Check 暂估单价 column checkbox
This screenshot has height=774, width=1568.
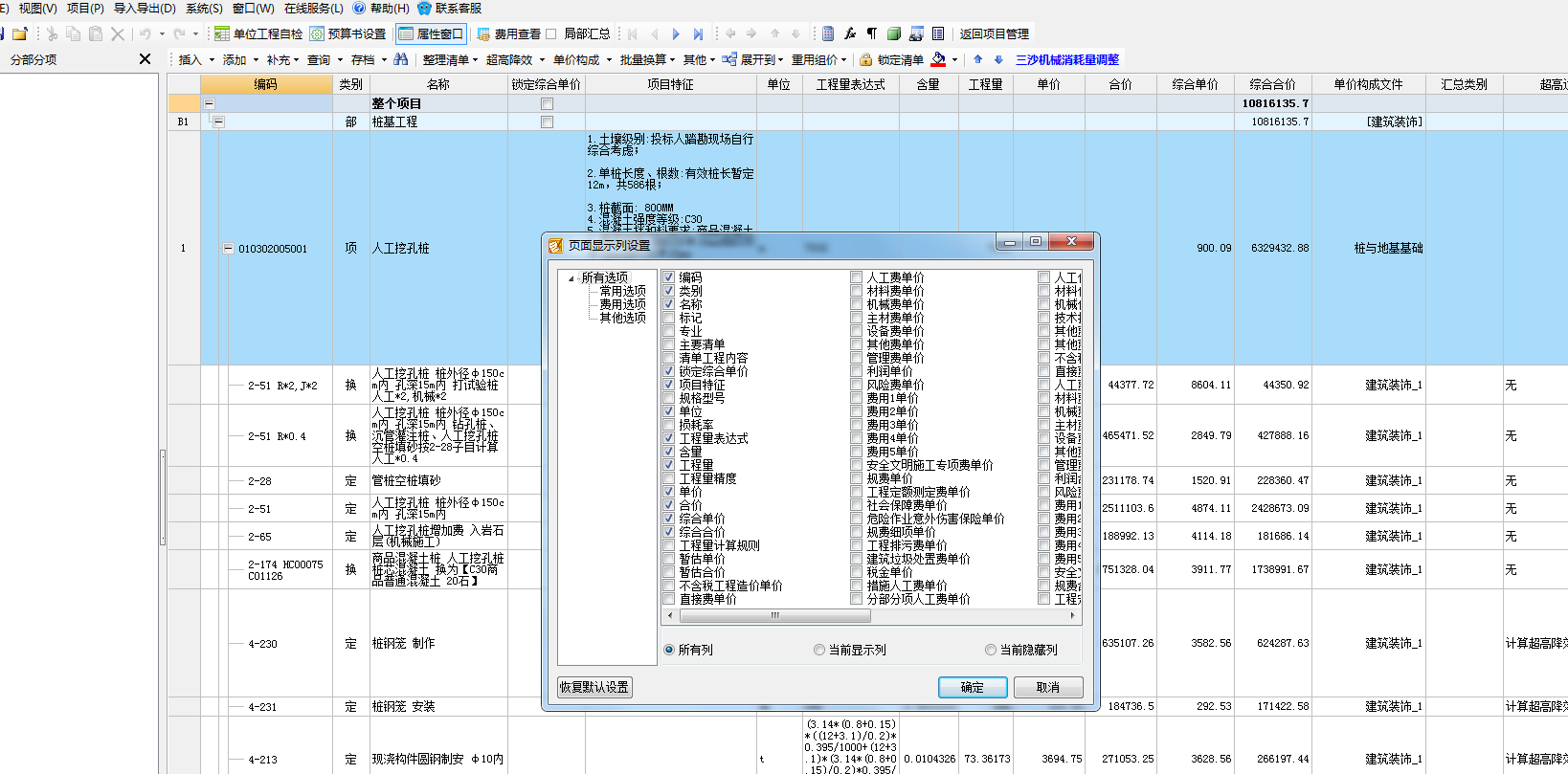click(669, 559)
